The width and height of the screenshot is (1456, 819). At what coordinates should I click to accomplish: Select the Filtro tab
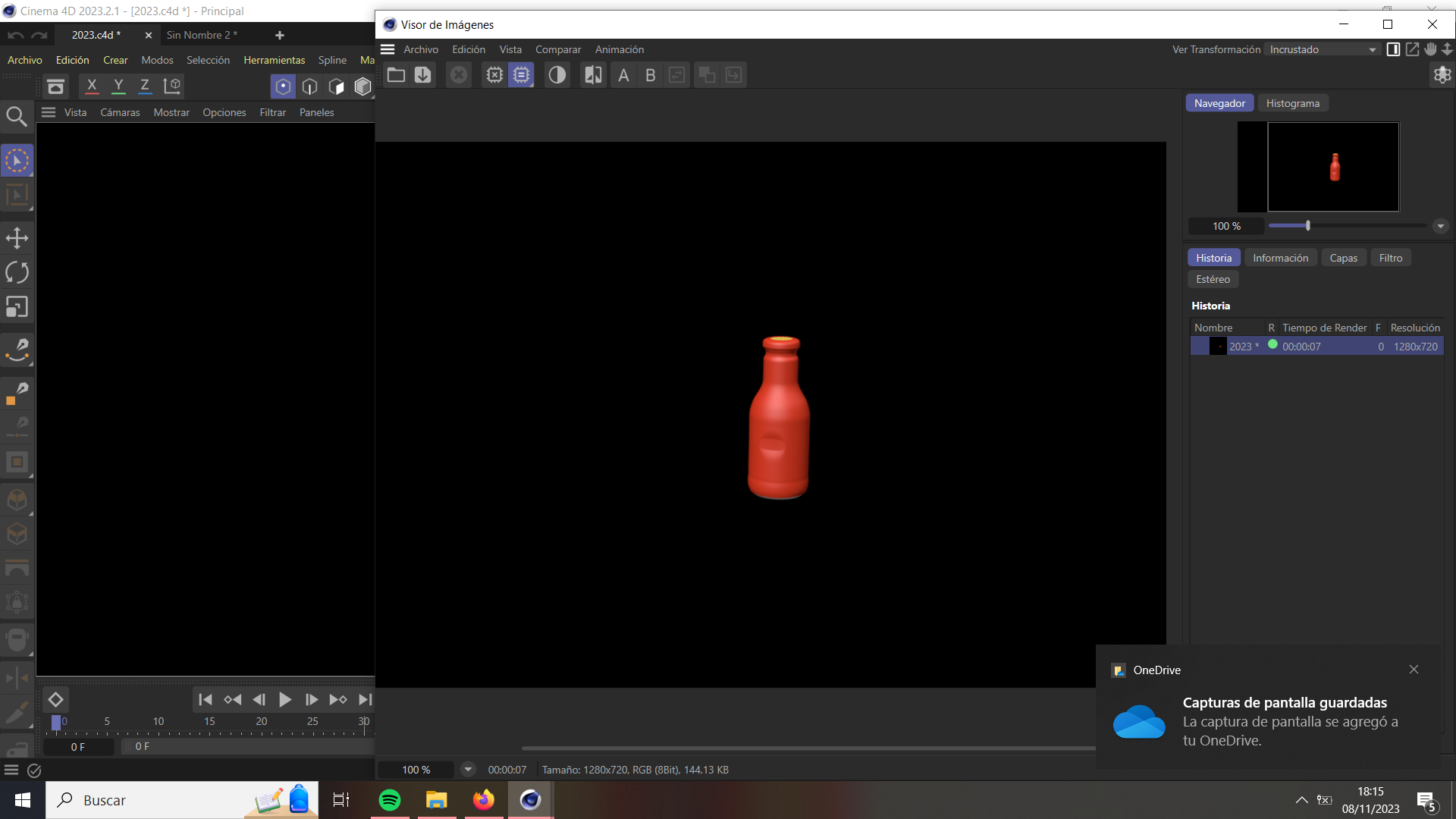click(x=1390, y=258)
